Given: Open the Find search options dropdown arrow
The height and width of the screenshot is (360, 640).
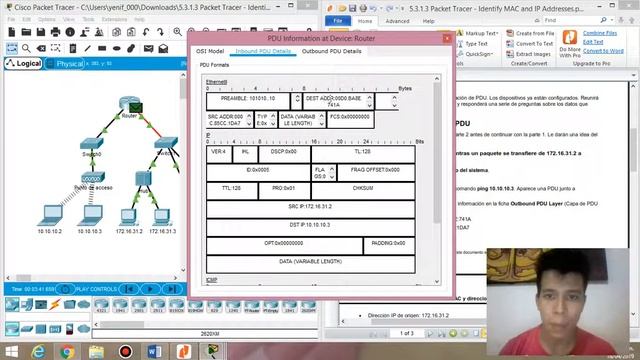Looking at the screenshot, I should coord(612,20).
